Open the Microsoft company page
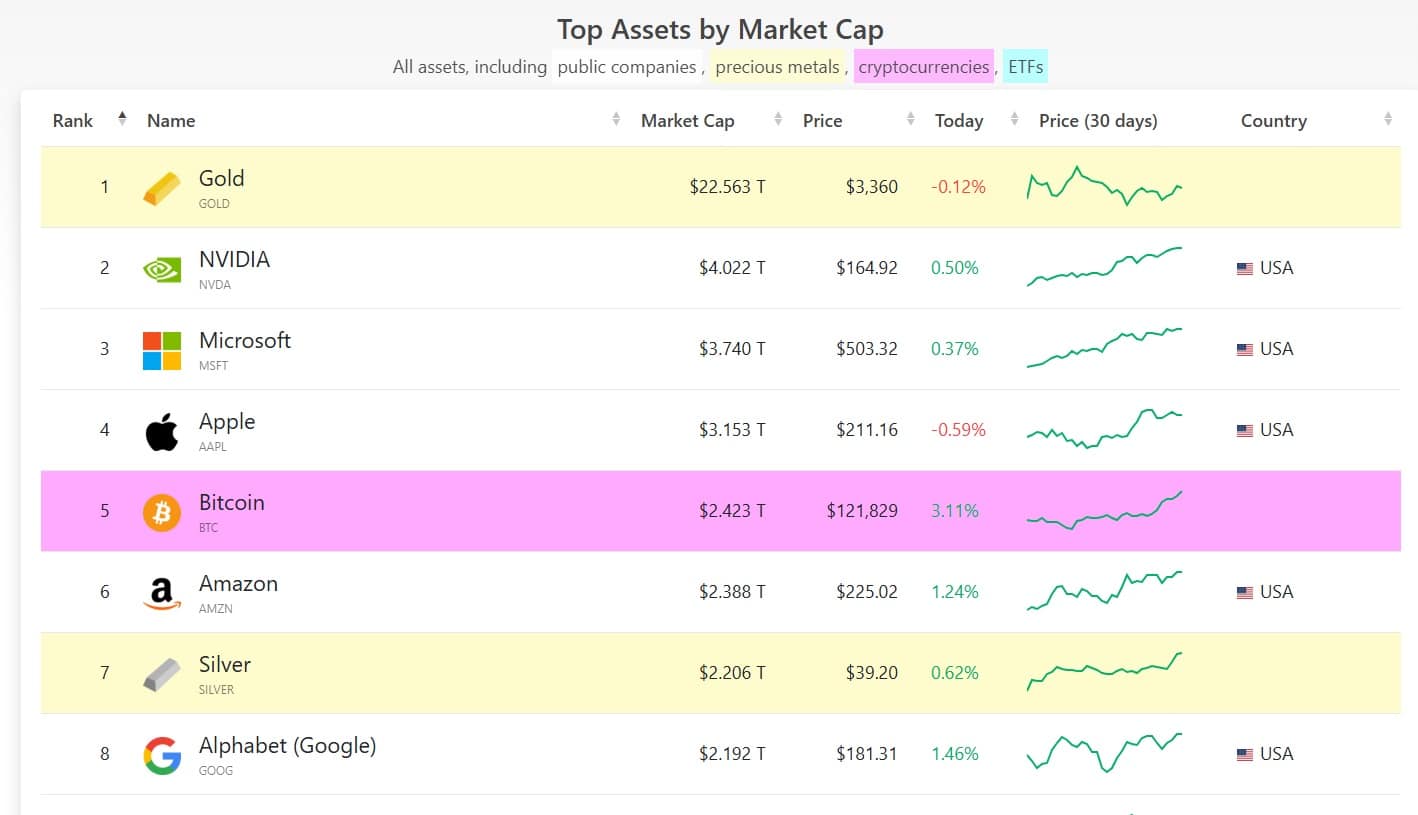Screen dimensions: 1418x815 (x=245, y=340)
